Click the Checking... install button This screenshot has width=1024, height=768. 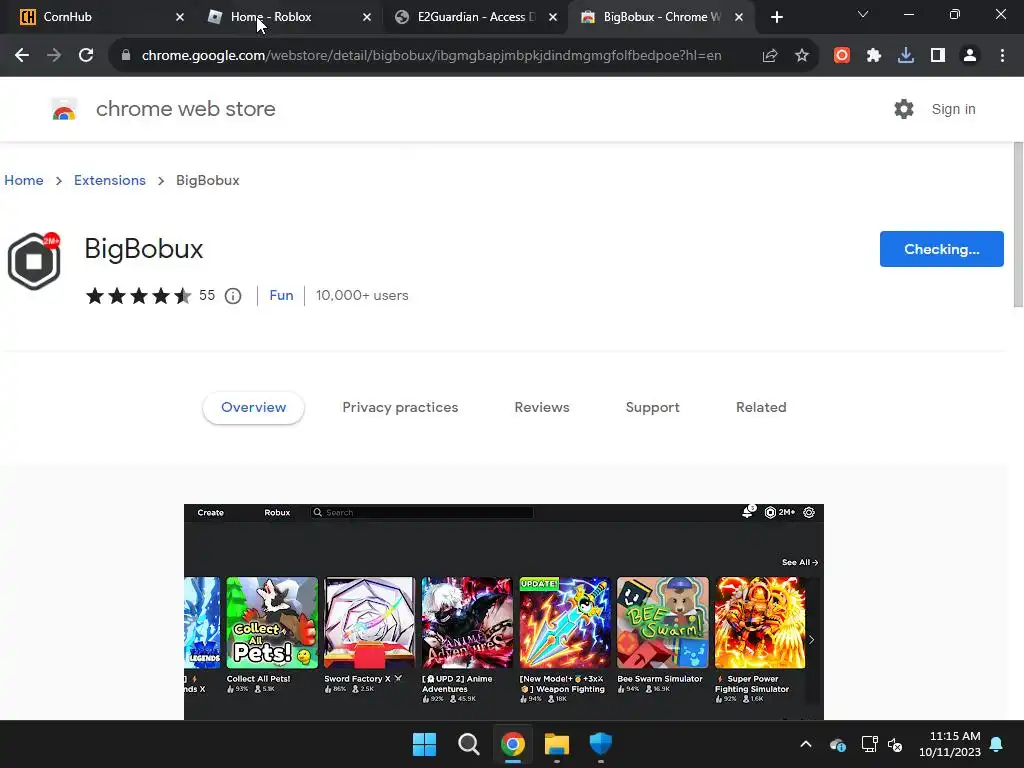click(941, 249)
